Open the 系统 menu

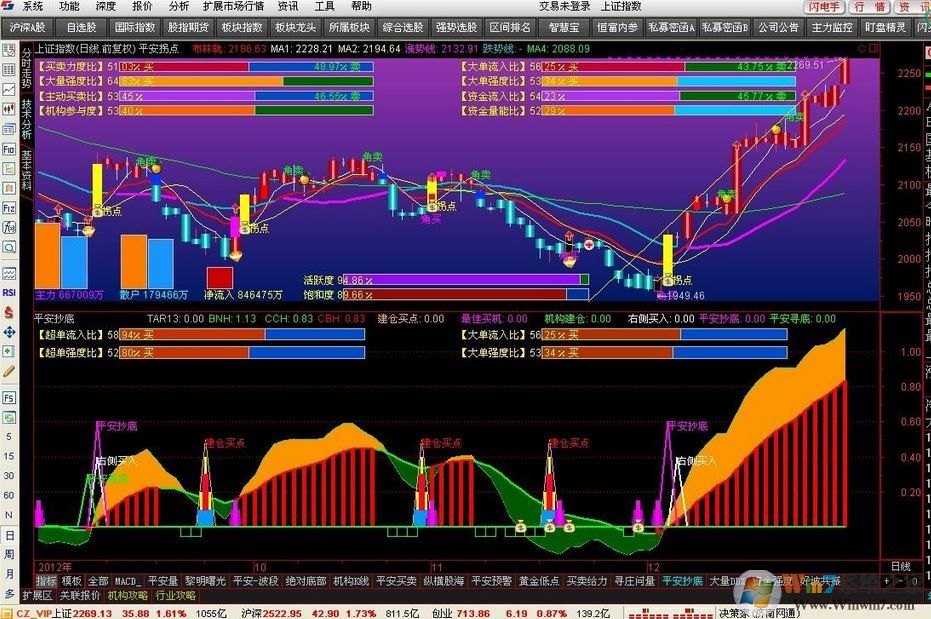[x=32, y=7]
